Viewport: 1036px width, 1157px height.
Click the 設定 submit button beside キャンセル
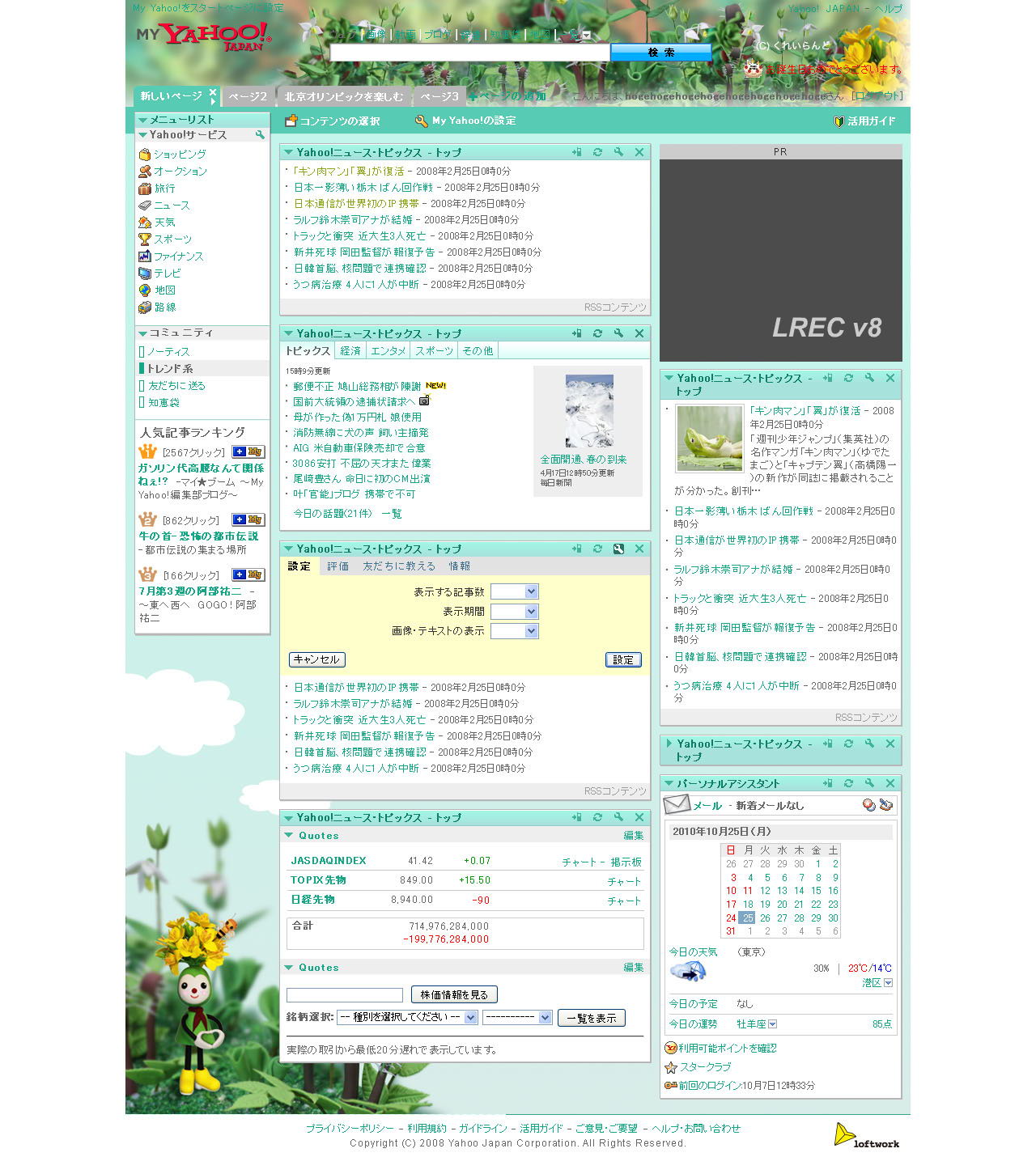click(623, 659)
